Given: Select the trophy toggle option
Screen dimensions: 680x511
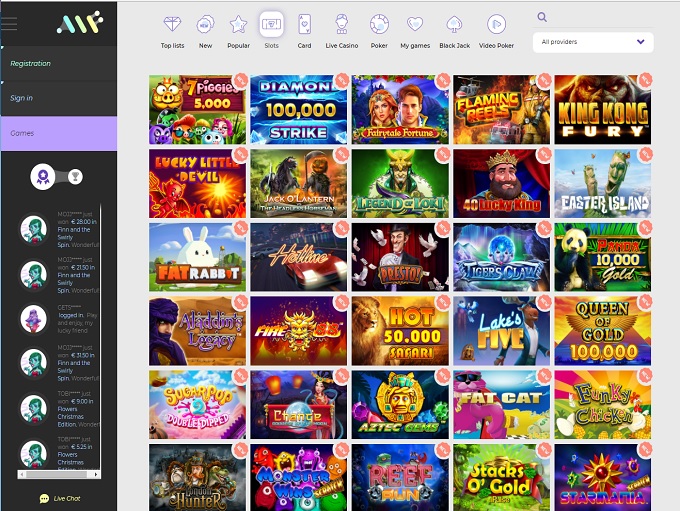Looking at the screenshot, I should [75, 177].
